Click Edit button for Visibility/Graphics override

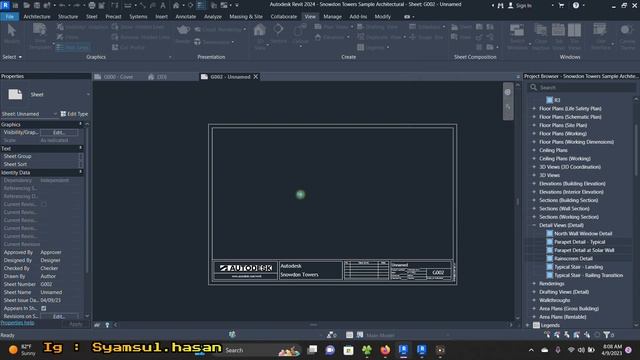tap(59, 132)
